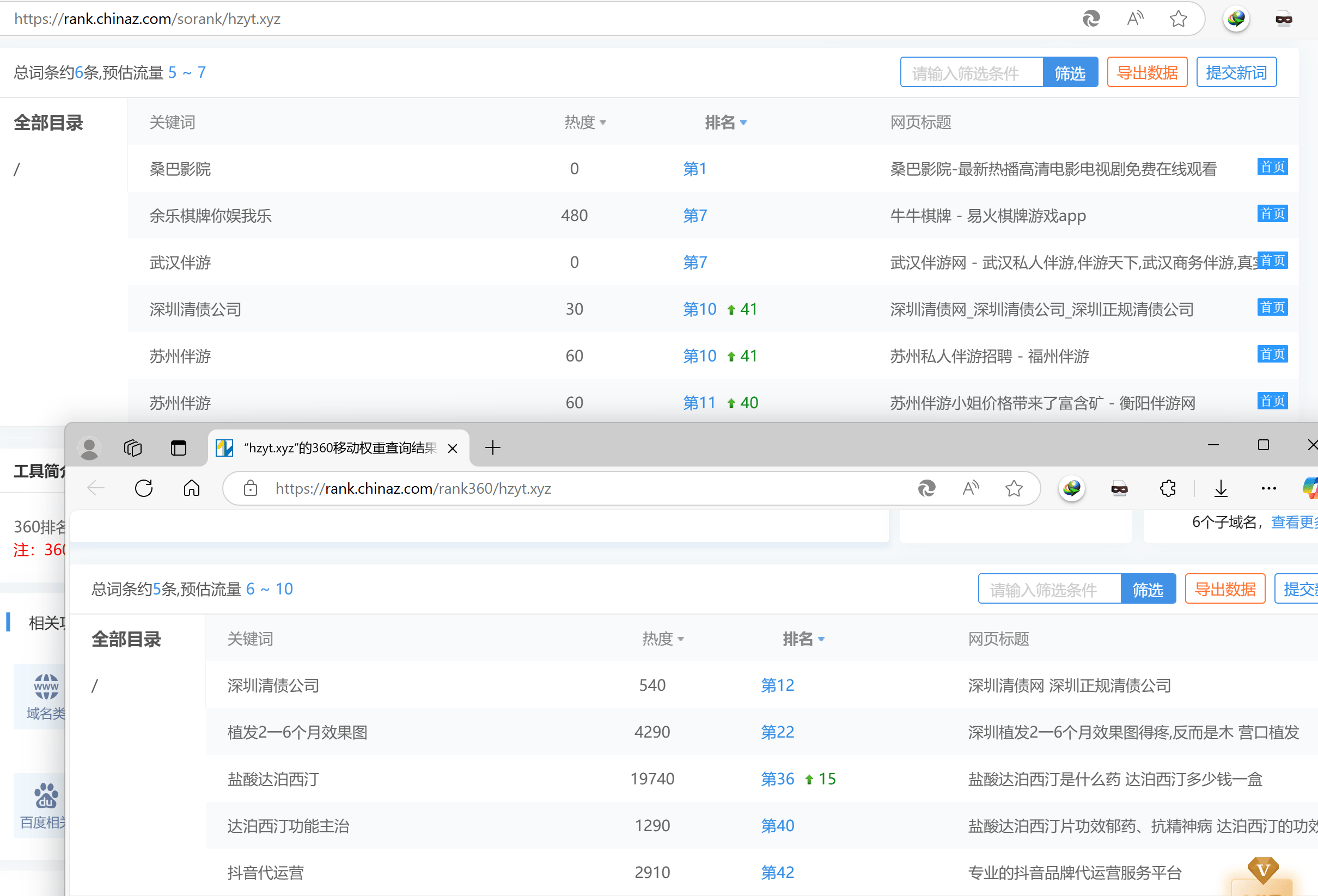Click page title 牛牛棋牌 - 易火棋牌游戏app

tap(988, 216)
